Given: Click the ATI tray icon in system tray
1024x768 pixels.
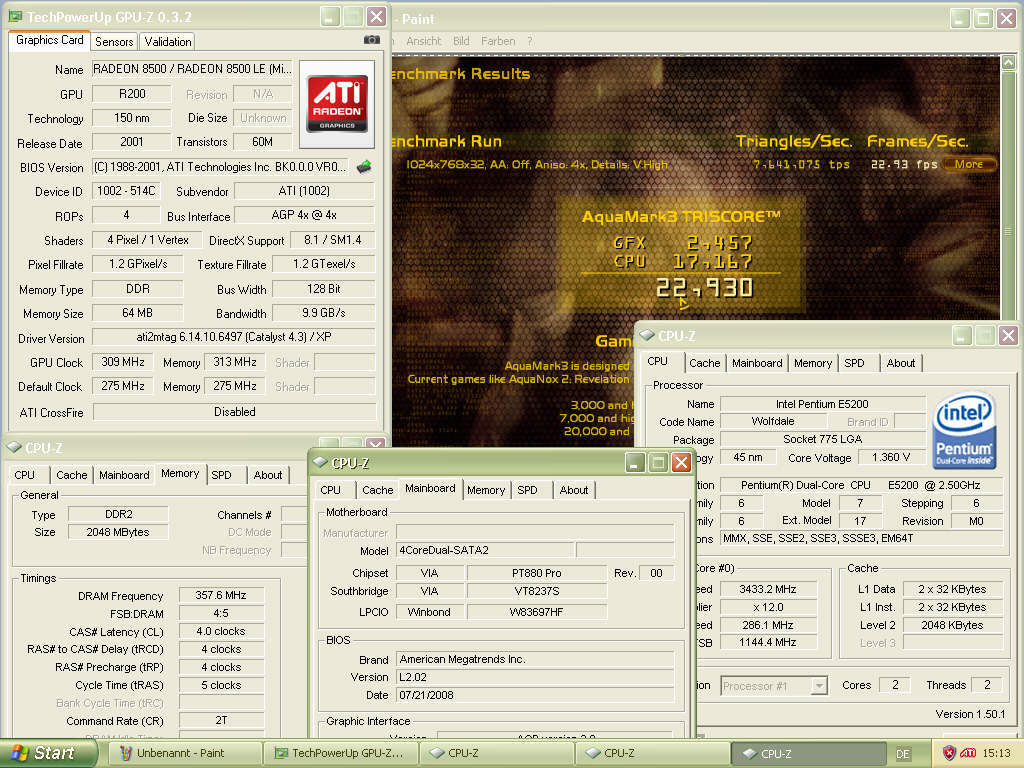Looking at the screenshot, I should [968, 753].
